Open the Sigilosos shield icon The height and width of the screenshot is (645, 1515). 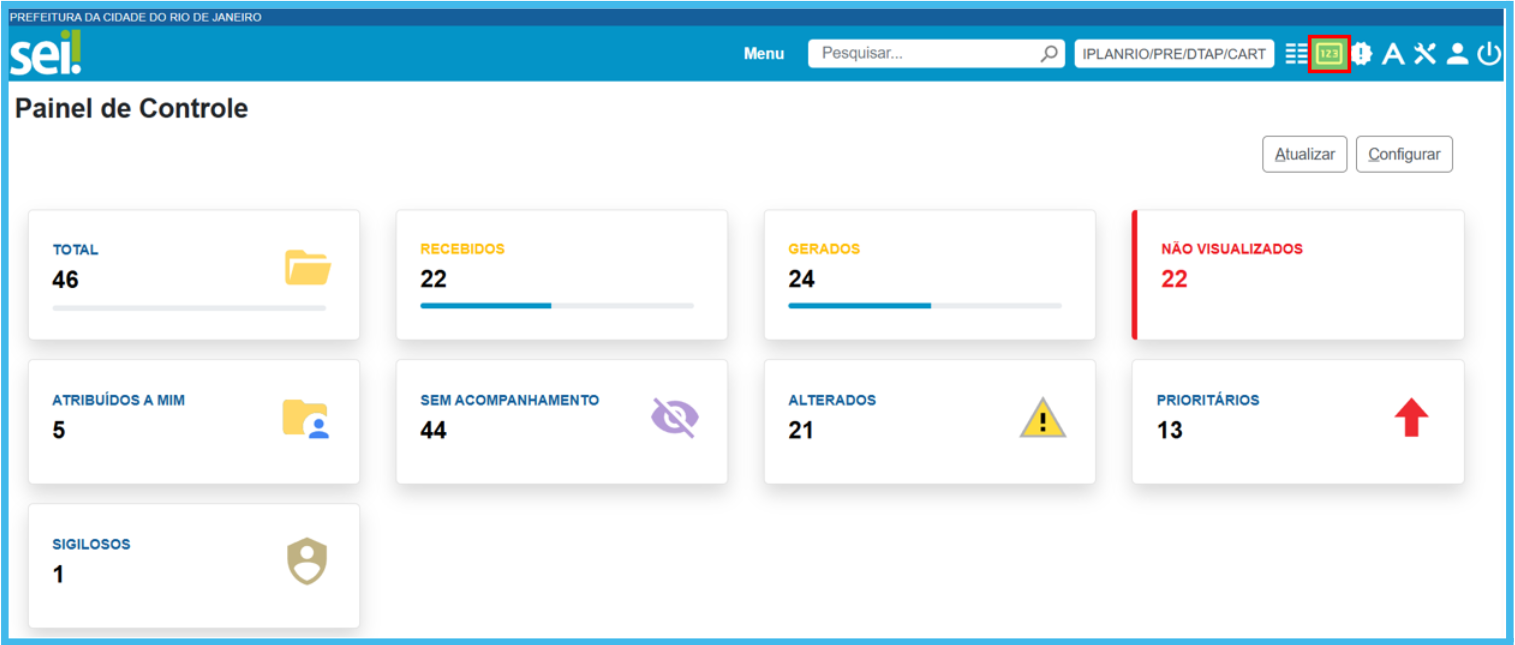pyautogui.click(x=307, y=562)
